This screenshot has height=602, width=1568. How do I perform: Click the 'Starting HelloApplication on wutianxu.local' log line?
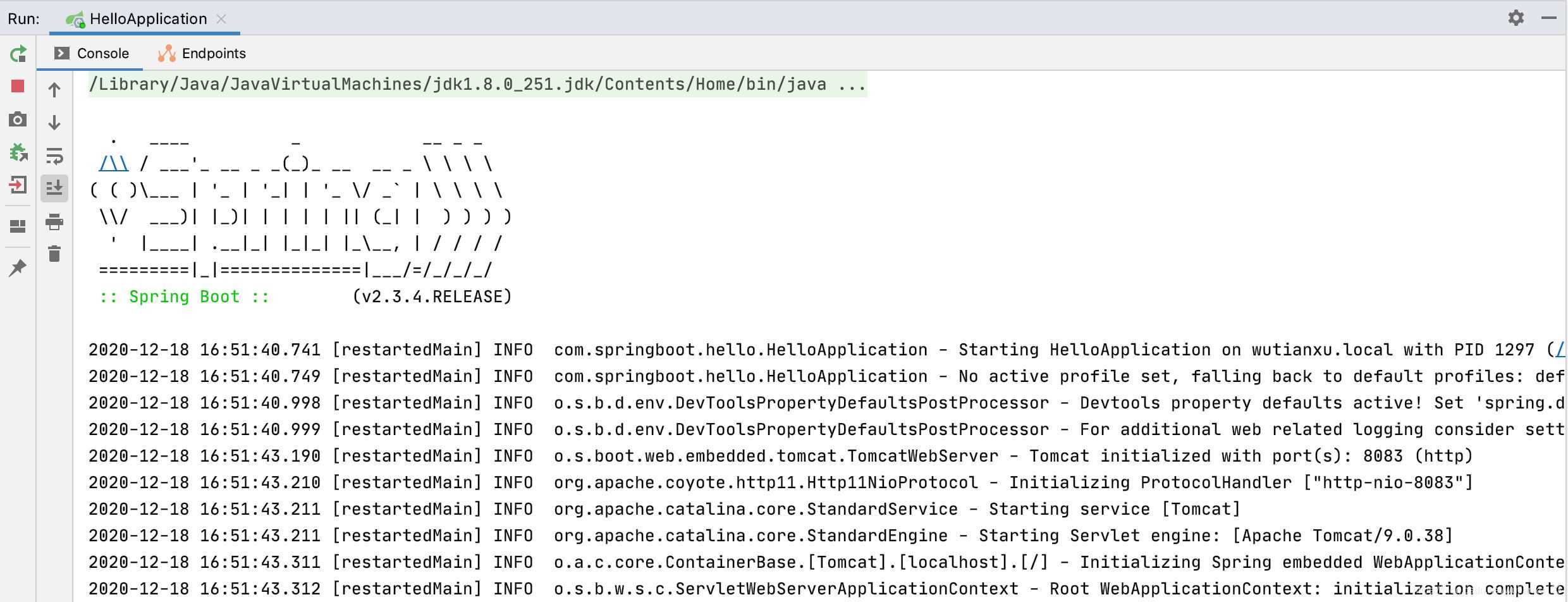coord(827,350)
